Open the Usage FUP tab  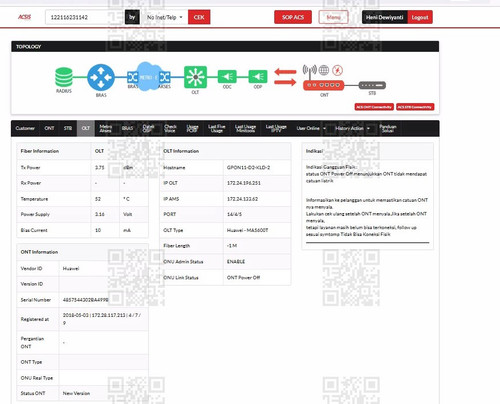(x=192, y=128)
